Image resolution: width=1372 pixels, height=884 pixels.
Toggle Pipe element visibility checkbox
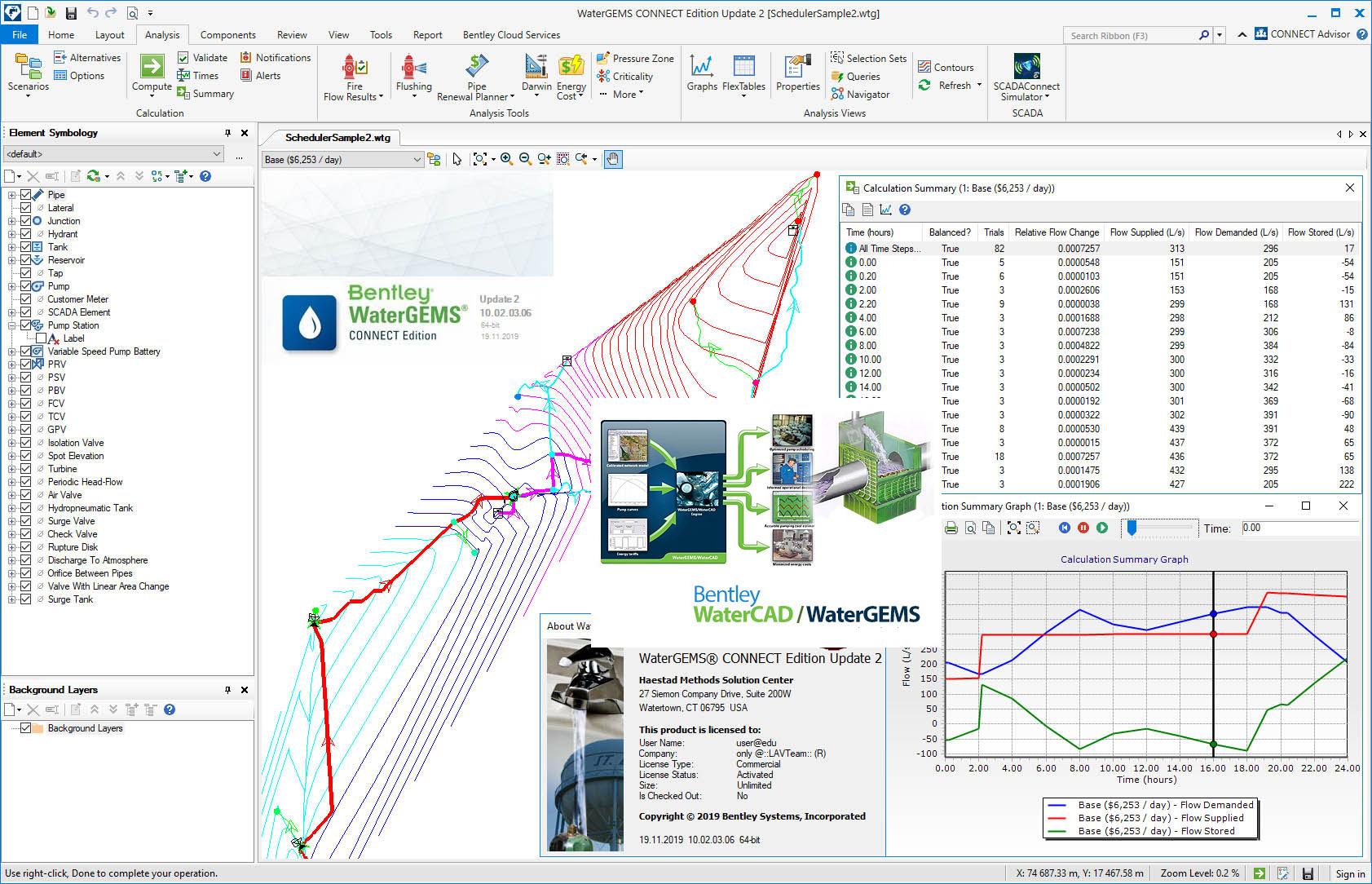coord(26,195)
